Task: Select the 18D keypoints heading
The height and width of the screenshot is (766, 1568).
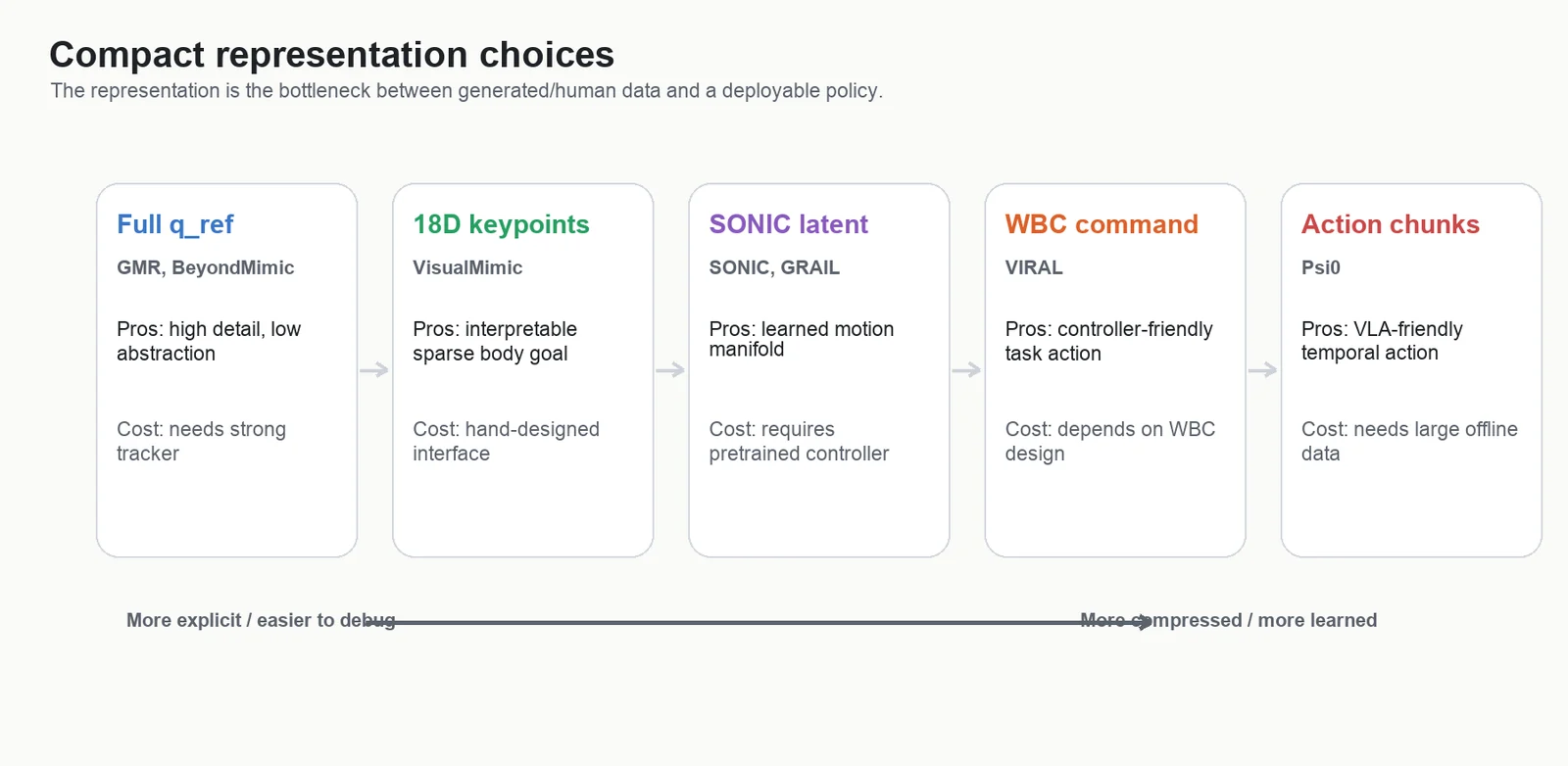Action: 501,224
